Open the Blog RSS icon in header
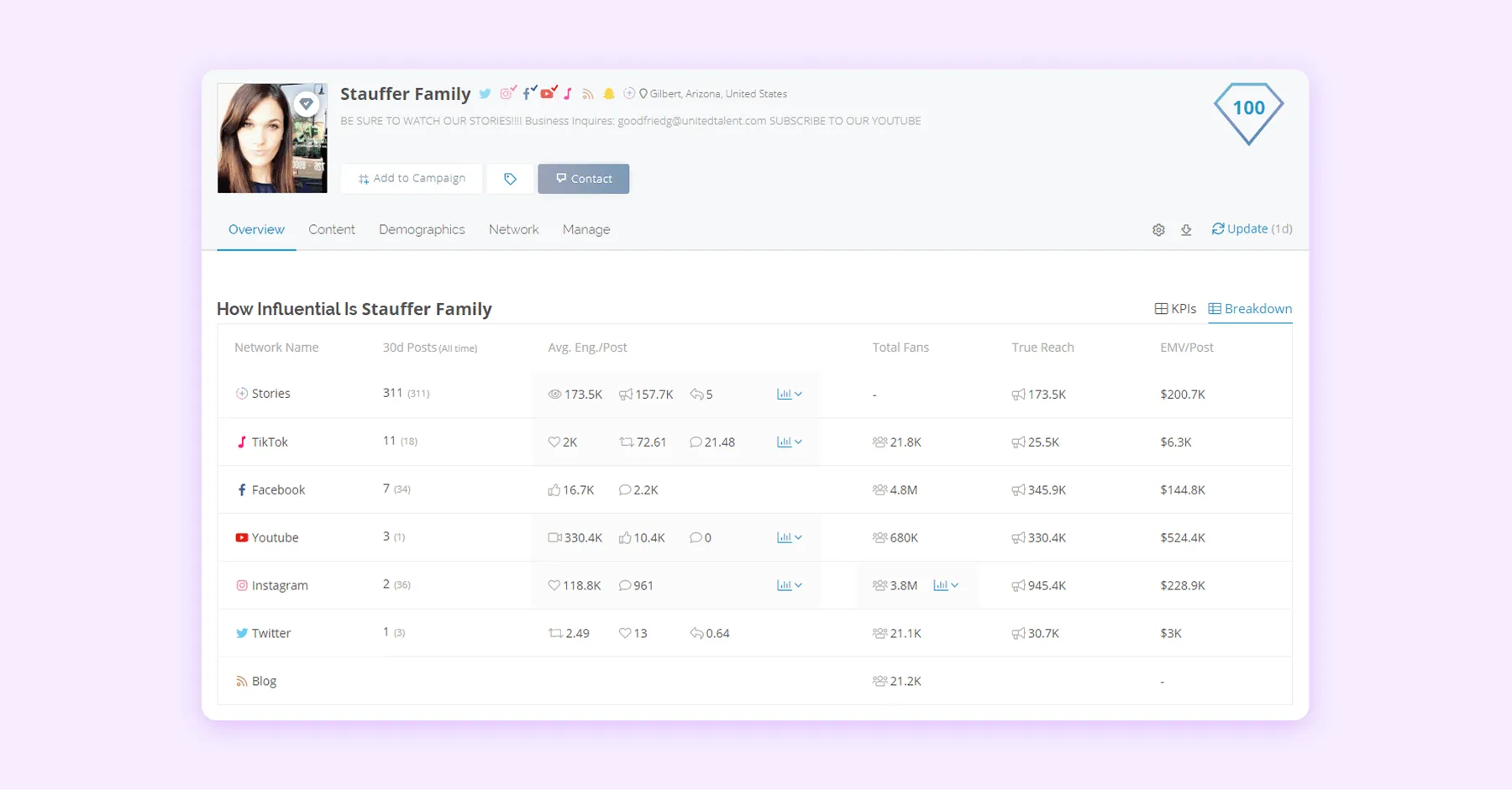Viewport: 1512px width, 790px height. 588,94
